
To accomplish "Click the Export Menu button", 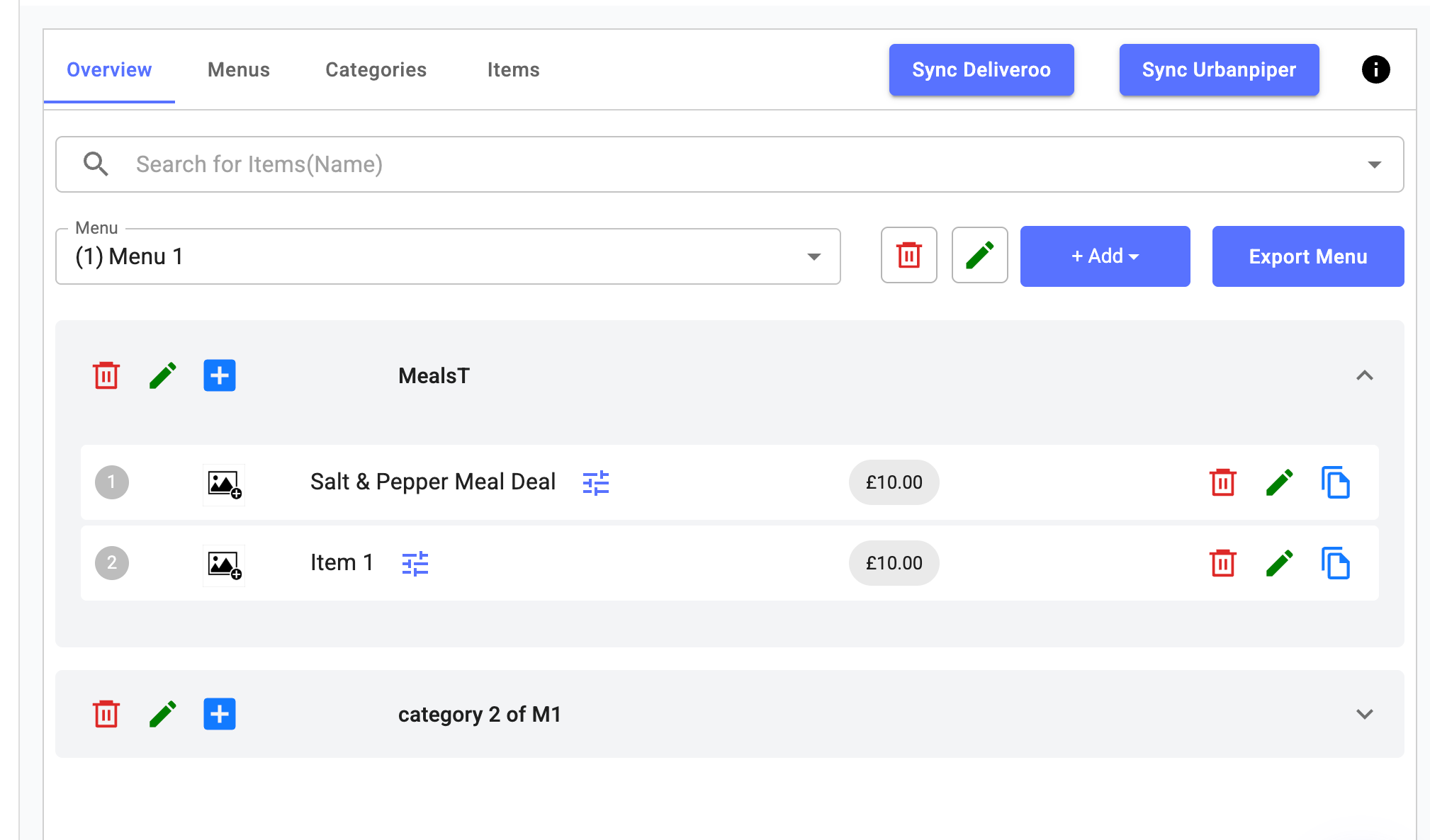I will point(1308,256).
